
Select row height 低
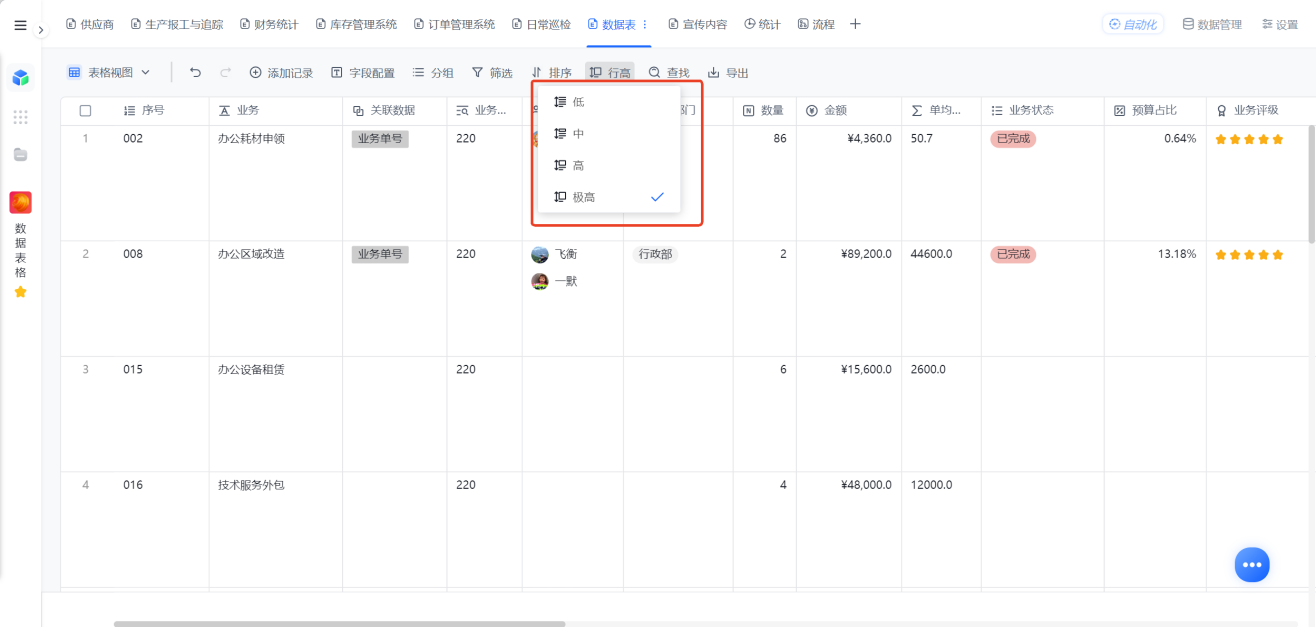tap(609, 102)
